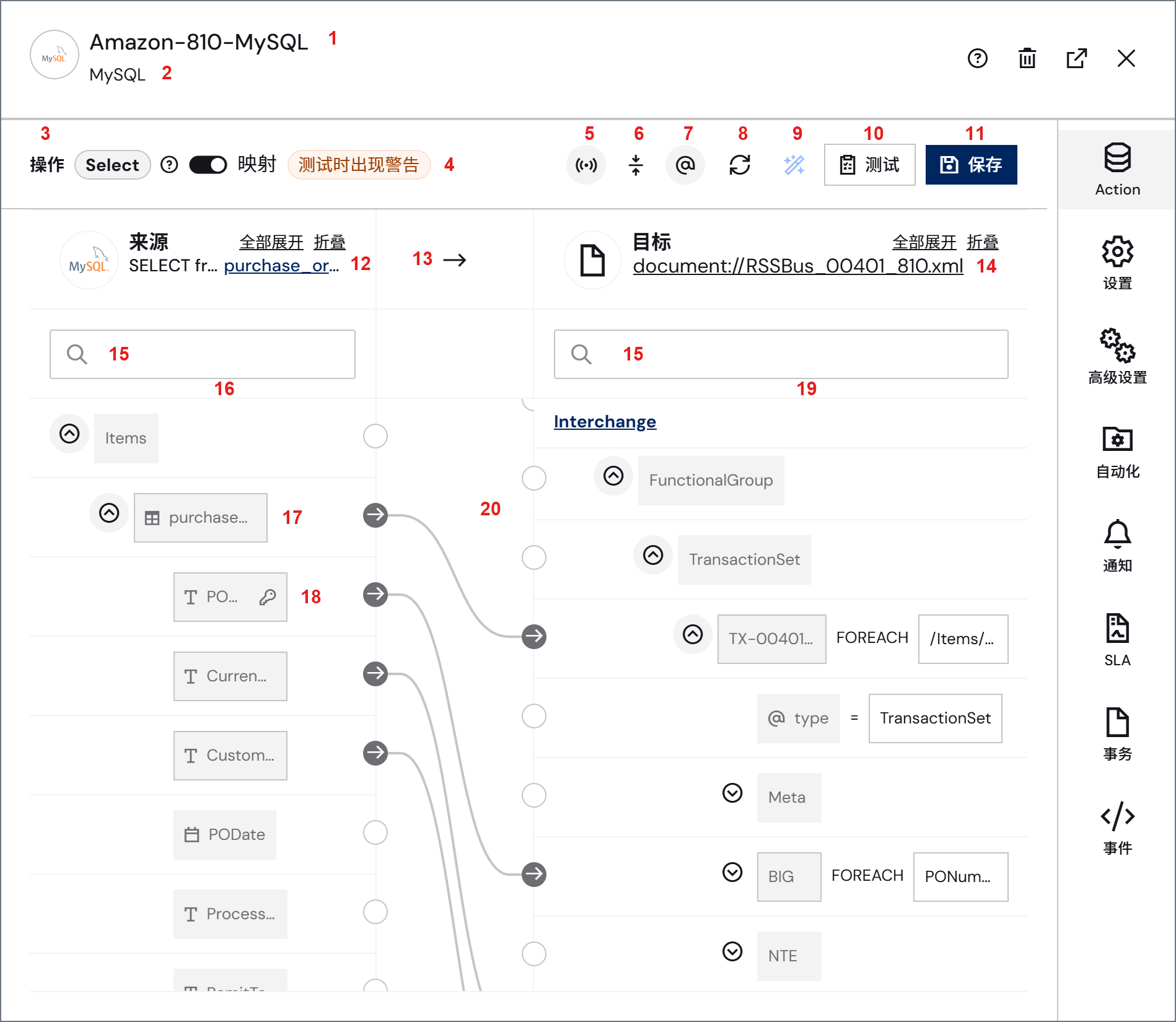Open the 事件 events code icon

pos(1117,828)
